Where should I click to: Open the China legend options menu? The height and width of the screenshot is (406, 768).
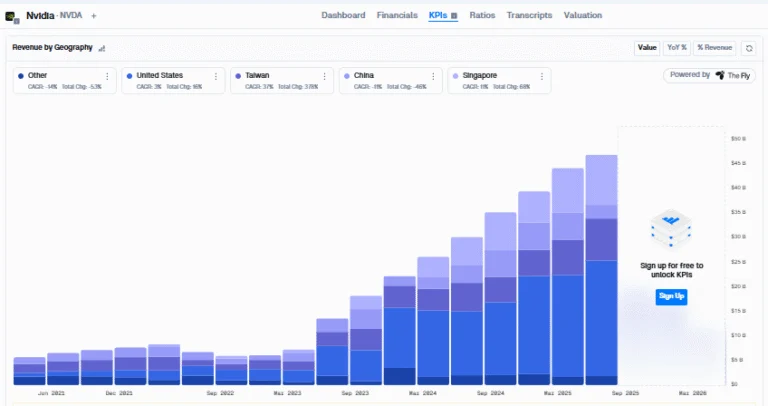point(433,76)
